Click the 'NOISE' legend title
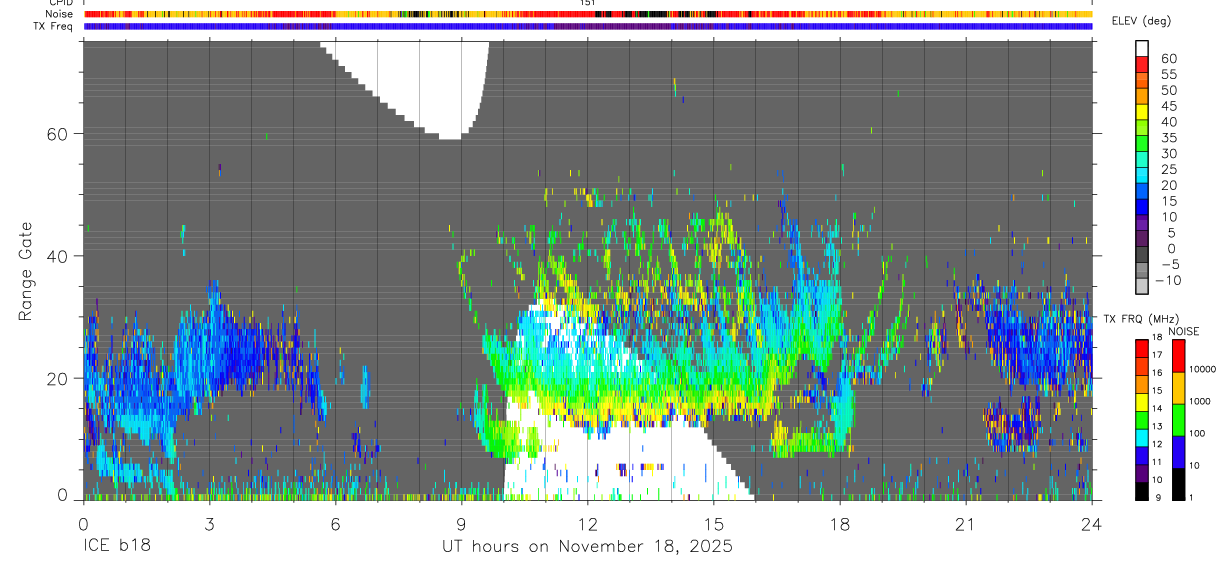The height and width of the screenshot is (567, 1228). (x=1185, y=331)
